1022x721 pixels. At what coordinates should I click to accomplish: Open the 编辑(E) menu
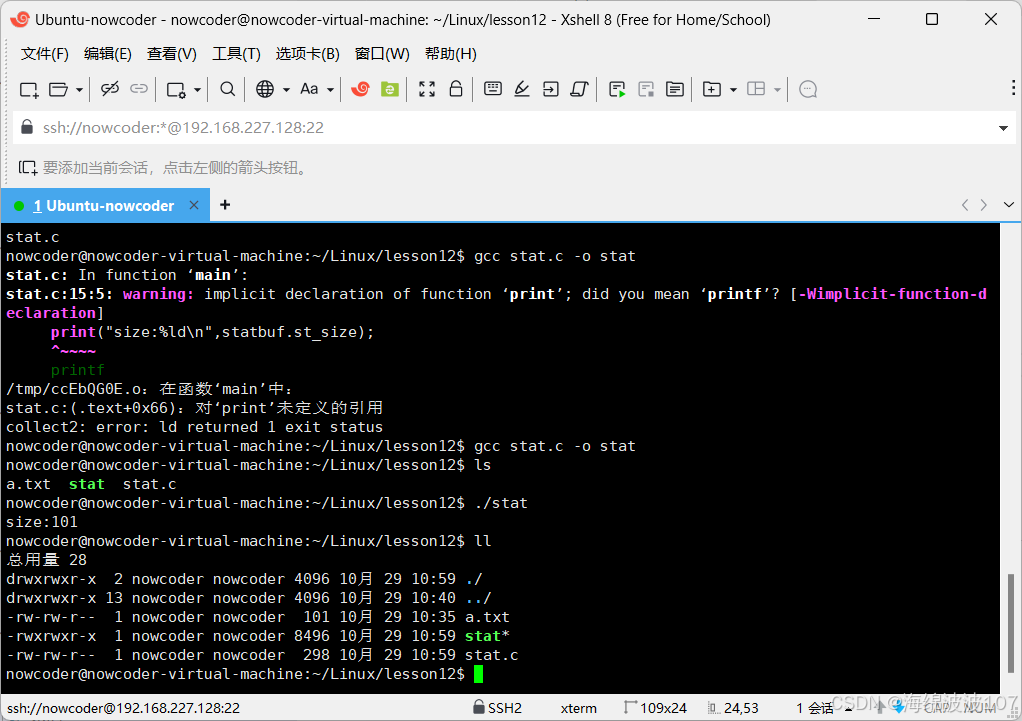[x=108, y=53]
